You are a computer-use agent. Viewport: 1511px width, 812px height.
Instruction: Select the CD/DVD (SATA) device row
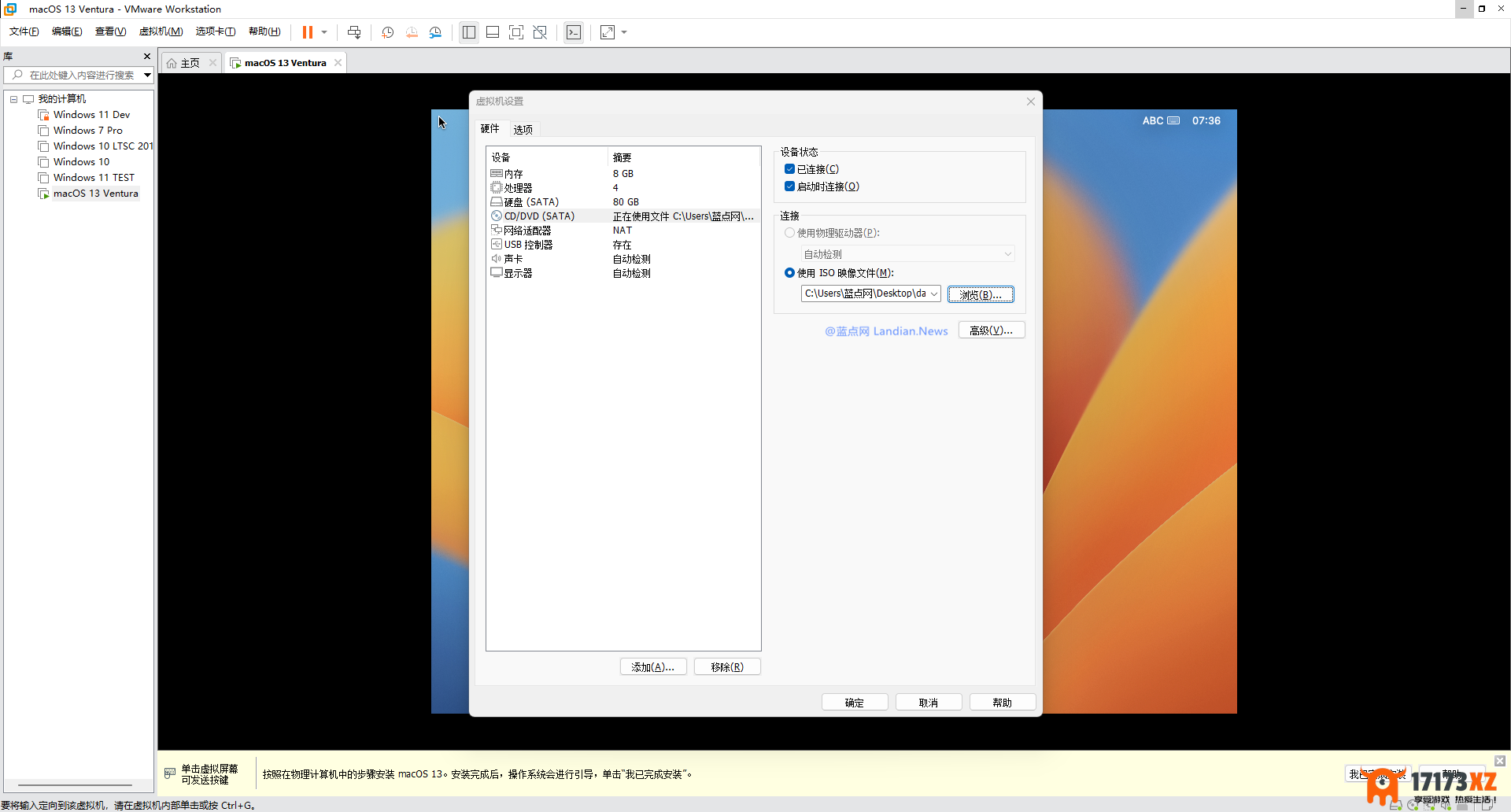(623, 216)
